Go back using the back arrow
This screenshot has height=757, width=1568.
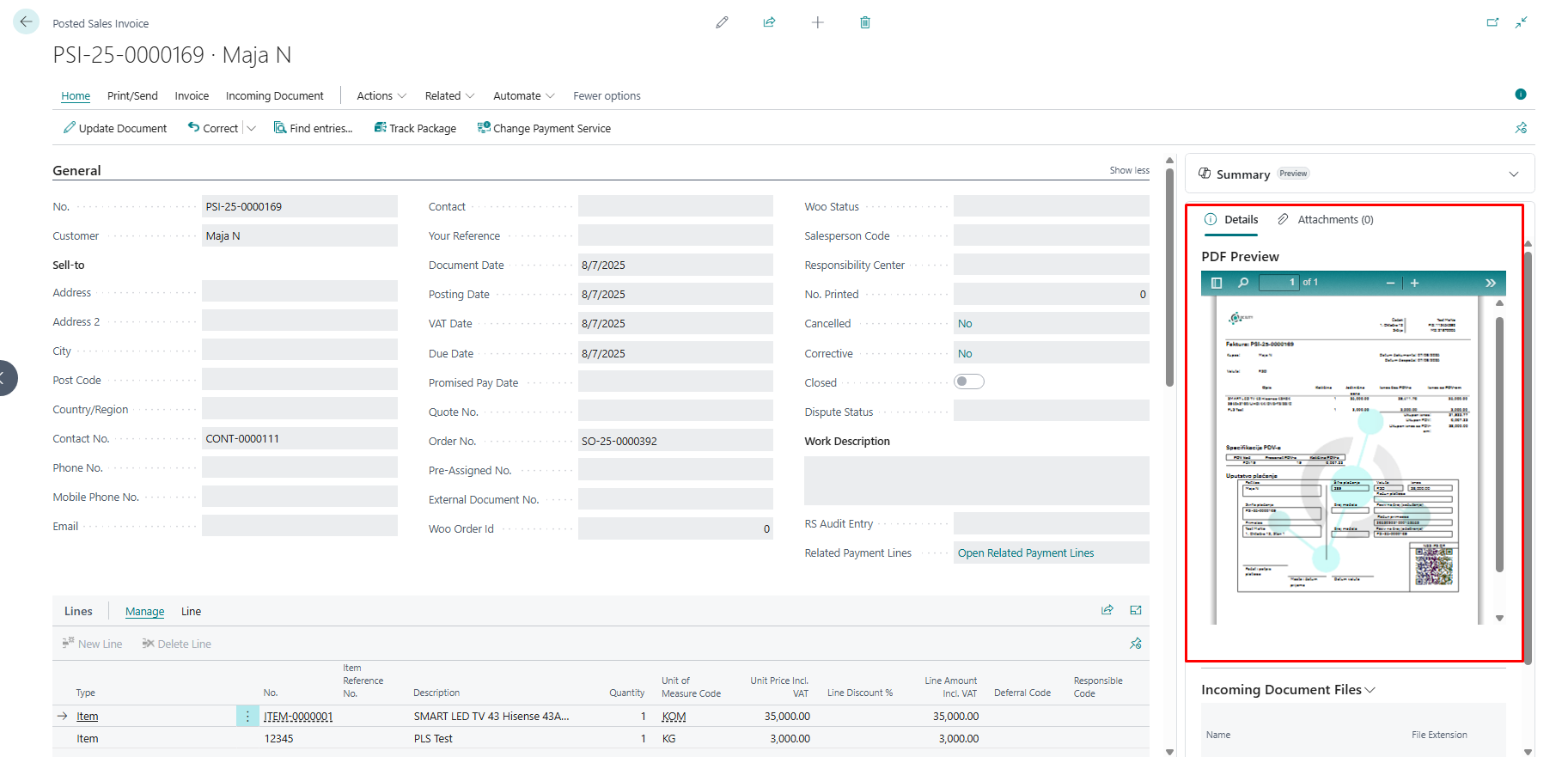point(26,21)
